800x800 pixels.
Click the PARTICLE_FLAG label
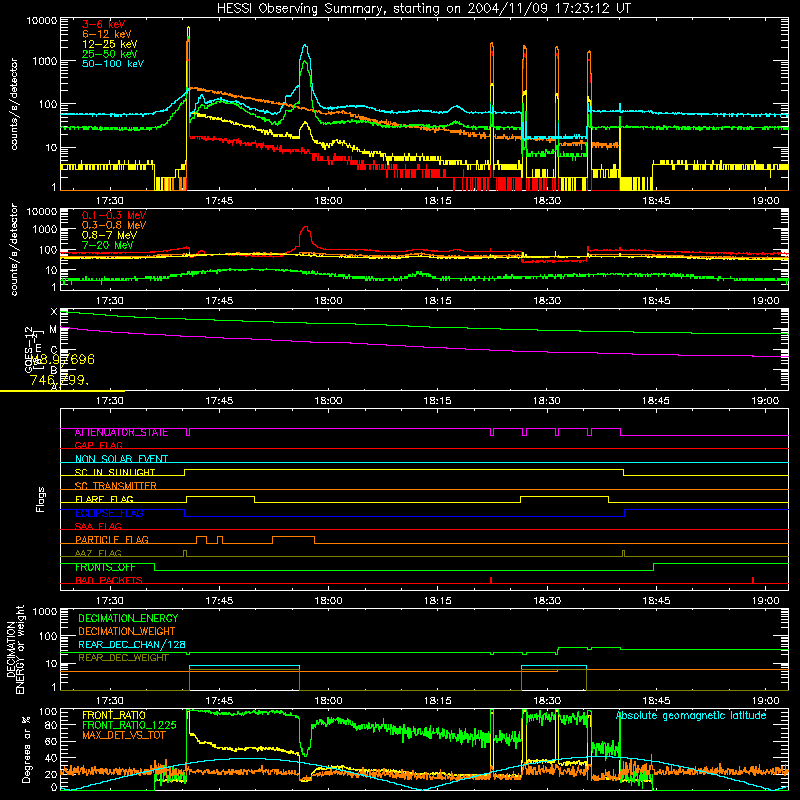[112, 540]
